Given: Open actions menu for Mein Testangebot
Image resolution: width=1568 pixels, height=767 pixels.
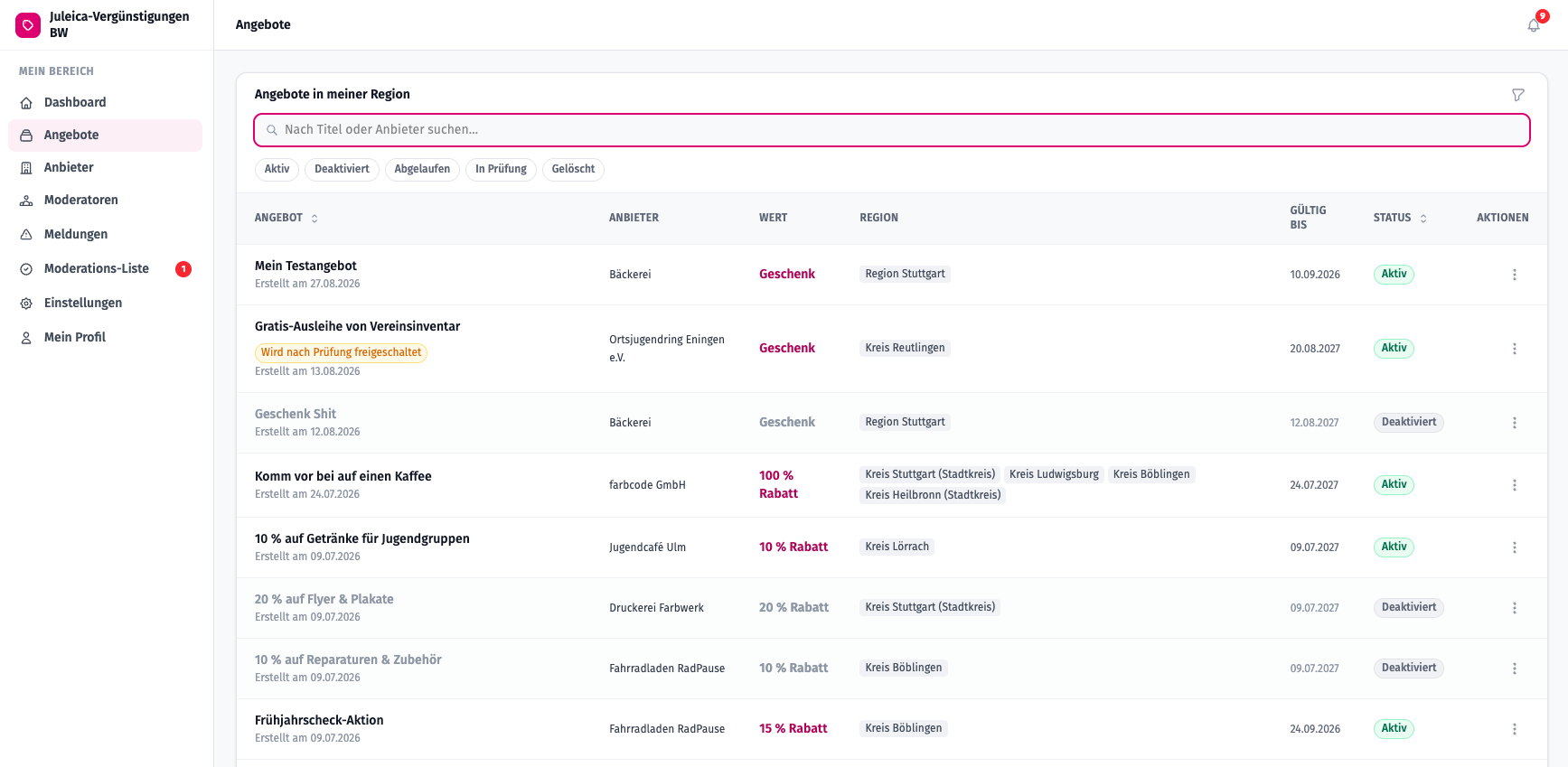Looking at the screenshot, I should pyautogui.click(x=1515, y=275).
